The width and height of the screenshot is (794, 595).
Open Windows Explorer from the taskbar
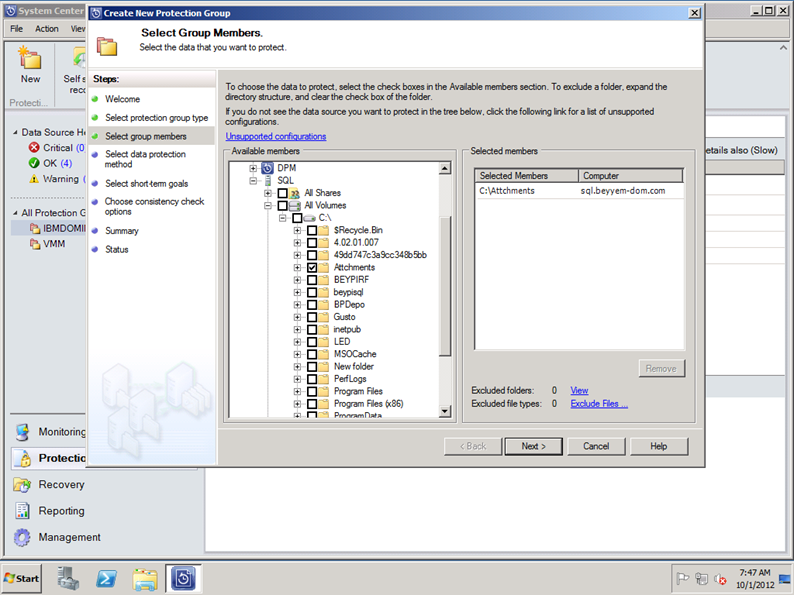145,579
